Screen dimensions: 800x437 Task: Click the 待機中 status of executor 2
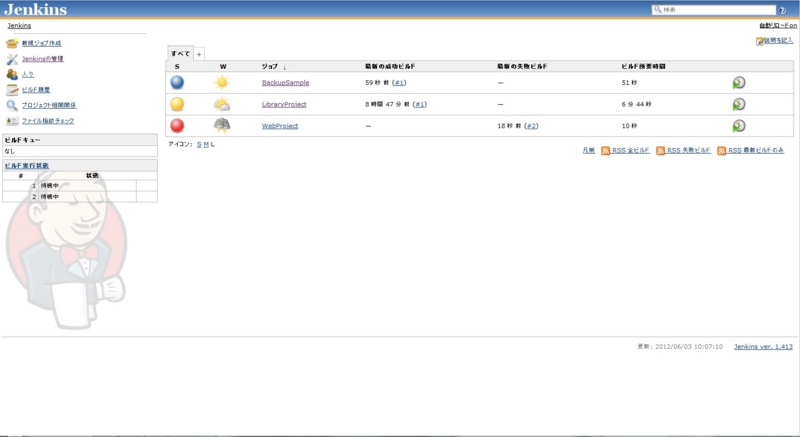click(49, 197)
